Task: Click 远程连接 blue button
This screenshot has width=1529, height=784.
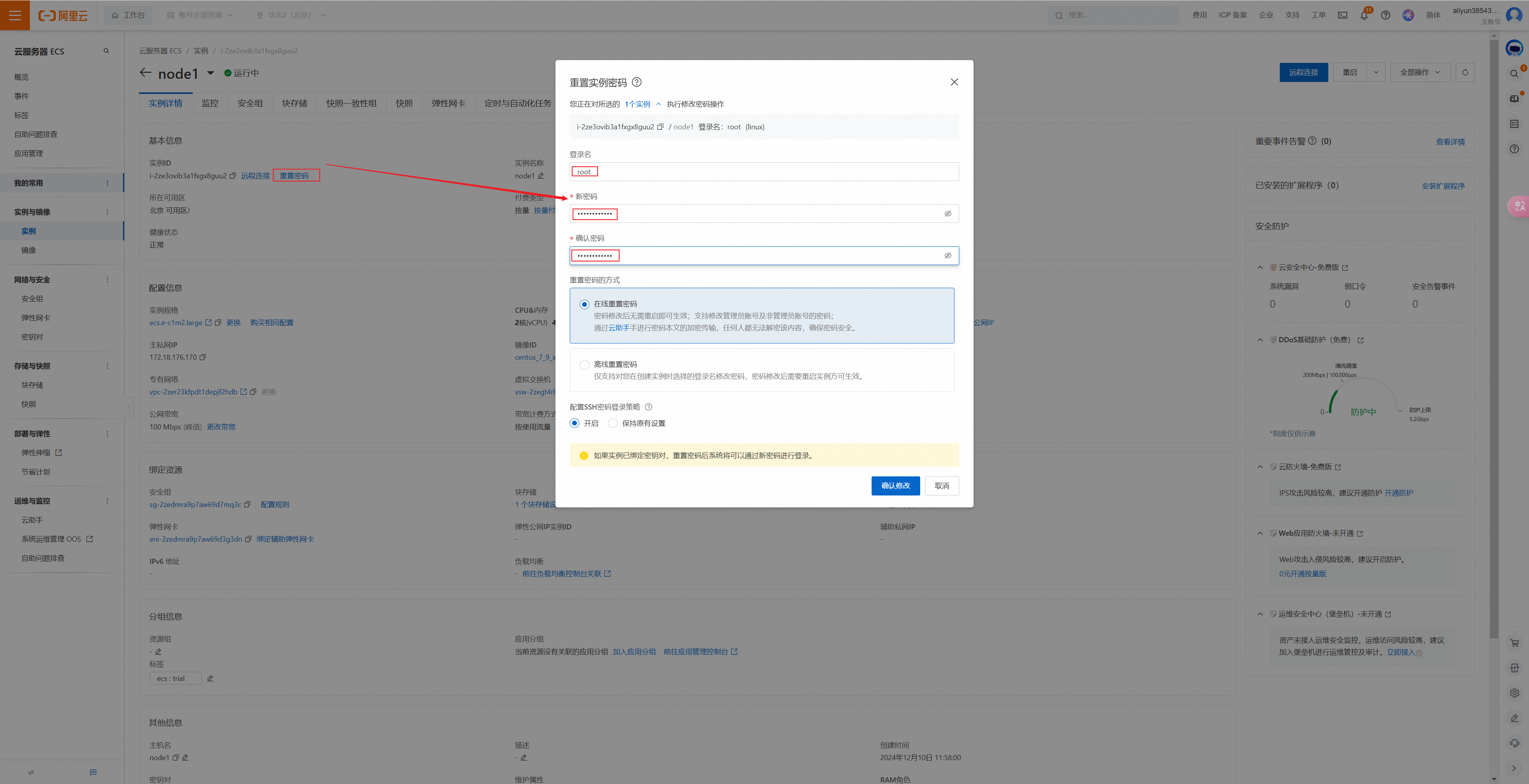Action: tap(1304, 72)
